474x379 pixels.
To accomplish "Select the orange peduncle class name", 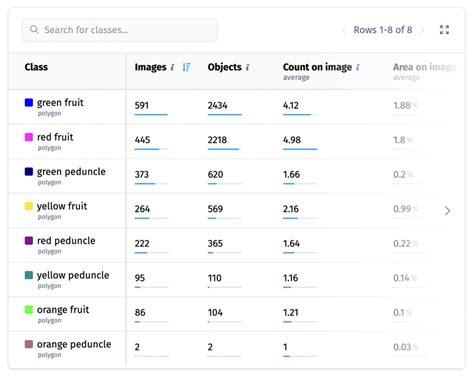I will tap(74, 344).
